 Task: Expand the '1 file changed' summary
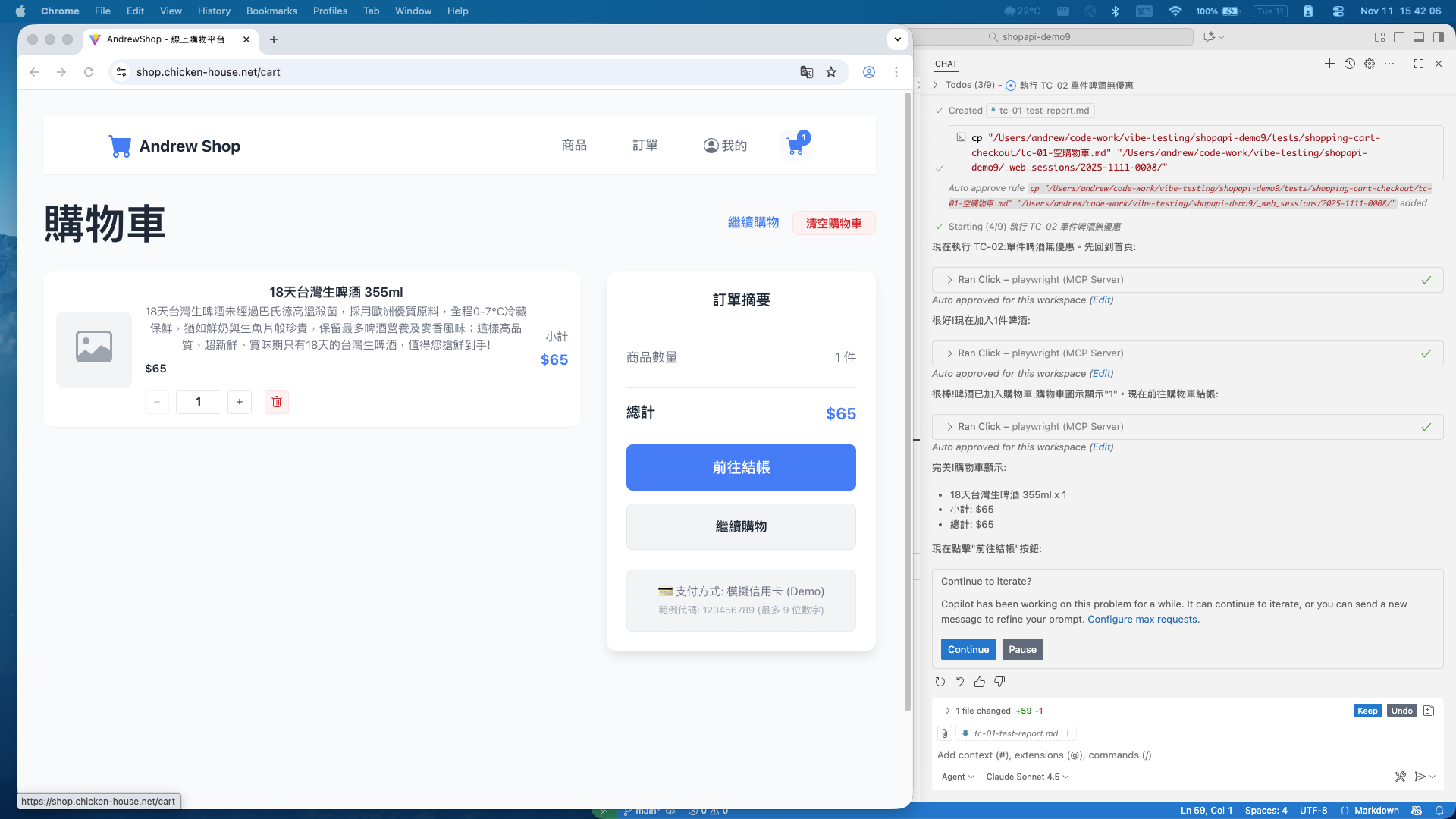(x=948, y=711)
